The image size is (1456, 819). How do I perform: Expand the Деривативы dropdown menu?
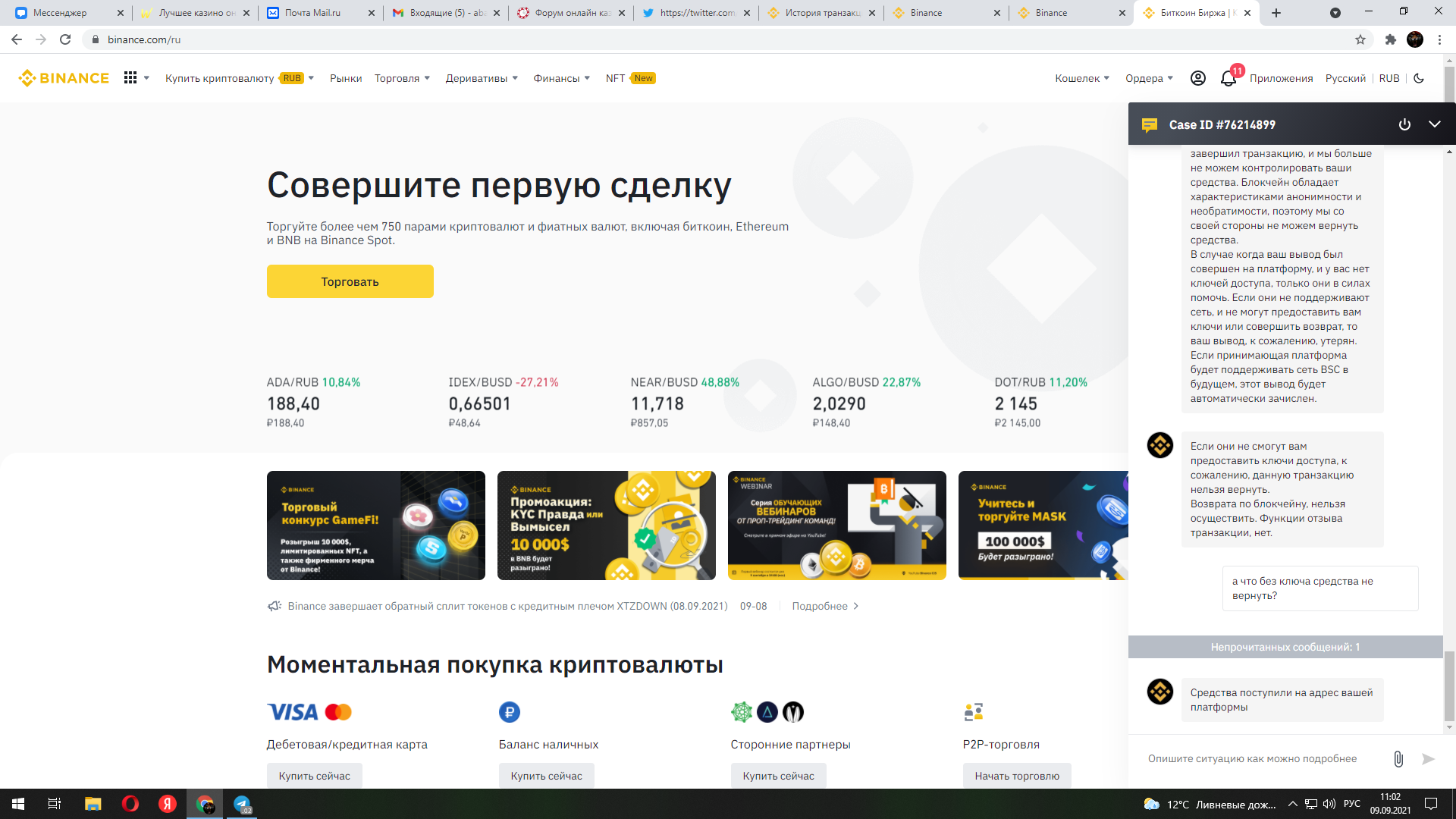click(482, 78)
